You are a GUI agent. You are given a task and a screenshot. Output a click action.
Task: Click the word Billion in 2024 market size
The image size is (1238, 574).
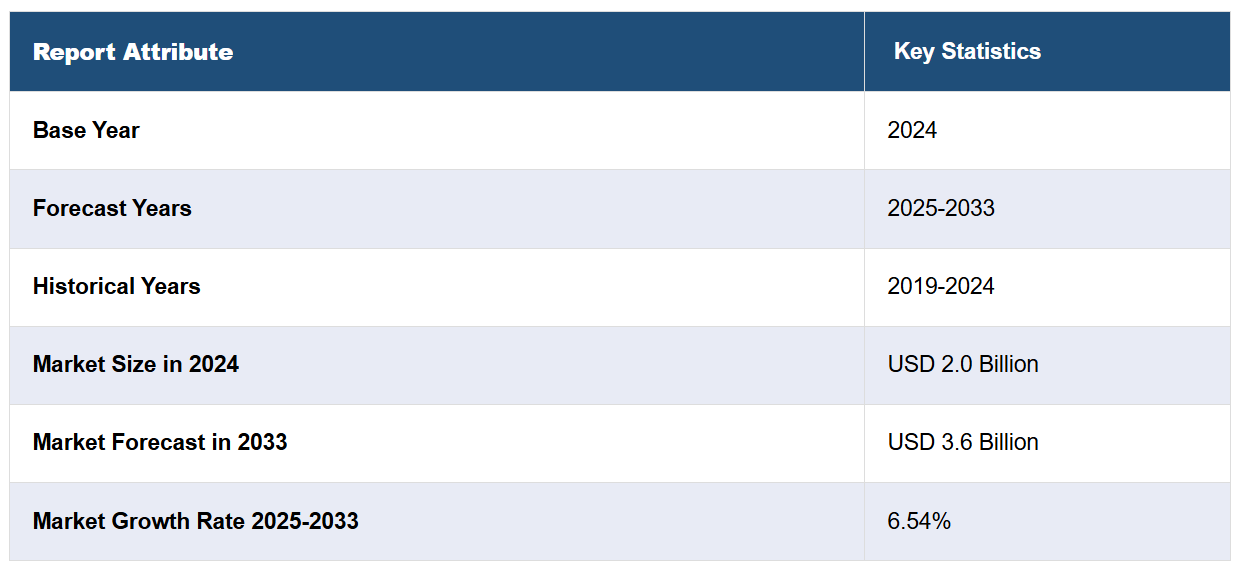[1007, 364]
